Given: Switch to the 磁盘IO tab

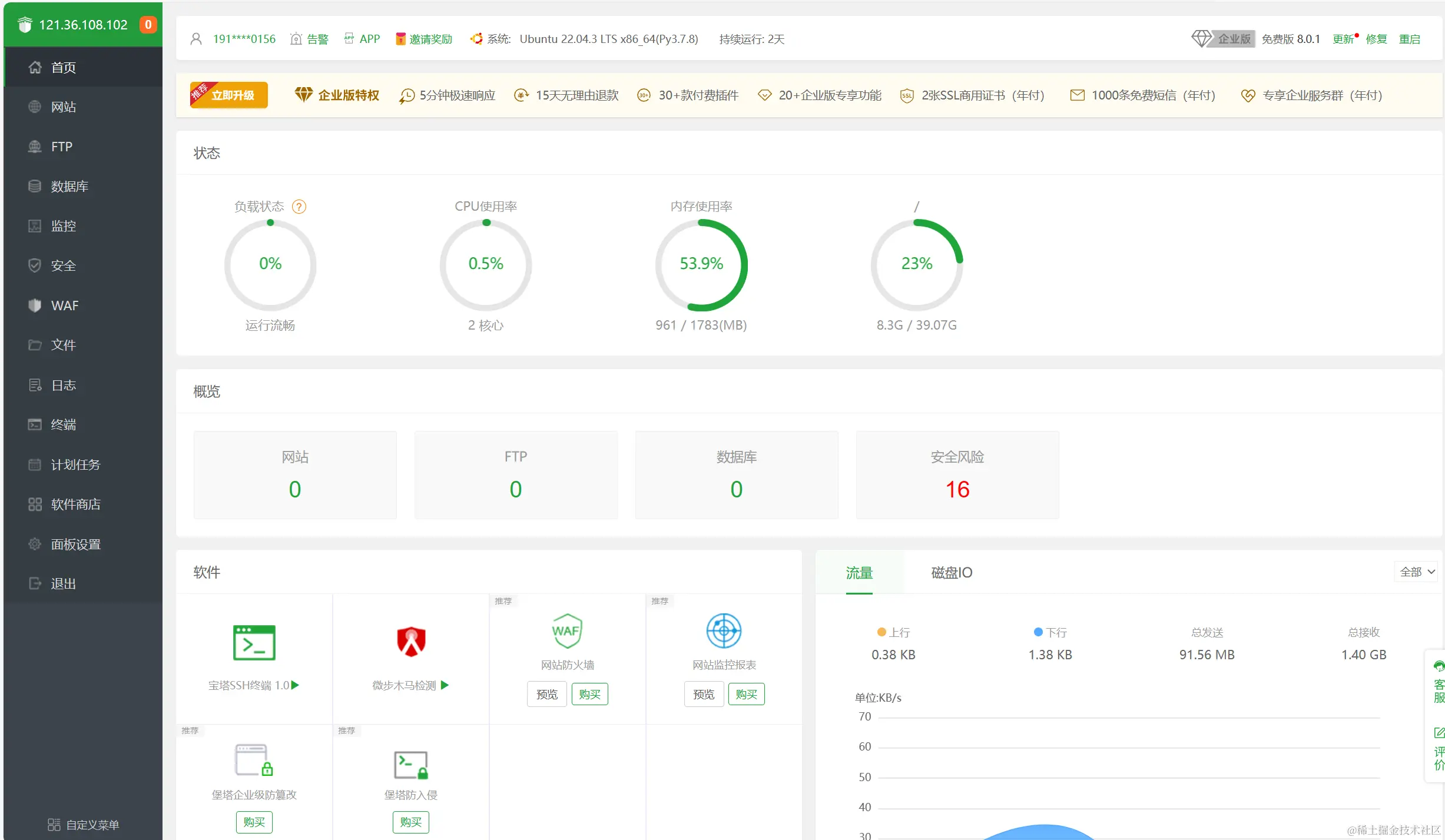Looking at the screenshot, I should click(x=951, y=572).
